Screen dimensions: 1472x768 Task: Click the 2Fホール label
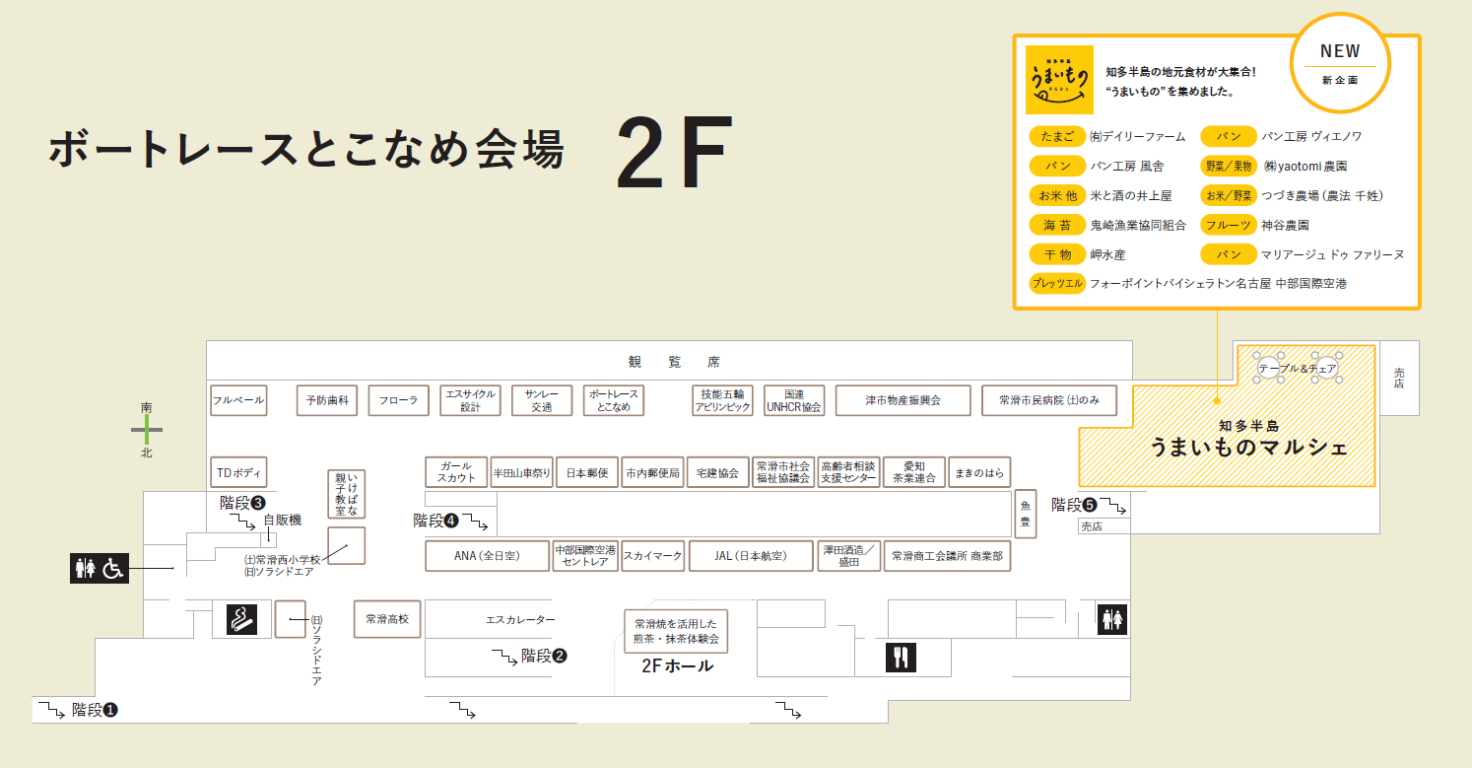coord(677,666)
